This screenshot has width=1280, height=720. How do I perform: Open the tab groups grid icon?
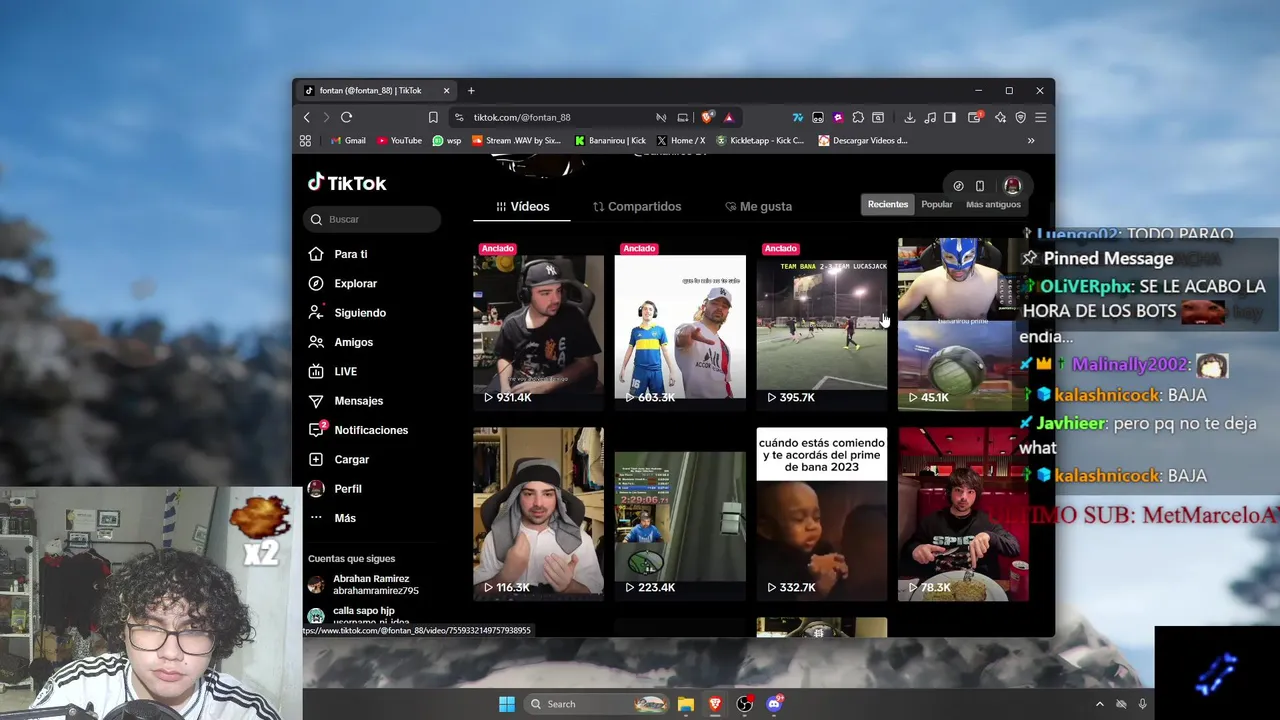click(x=305, y=141)
